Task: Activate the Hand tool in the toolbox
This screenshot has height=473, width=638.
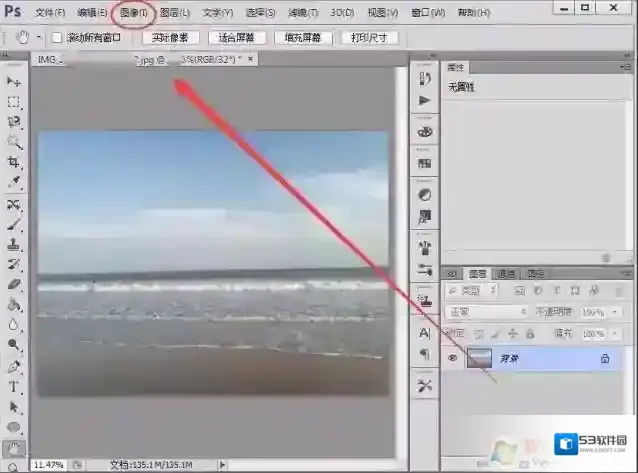Action: pos(14,447)
